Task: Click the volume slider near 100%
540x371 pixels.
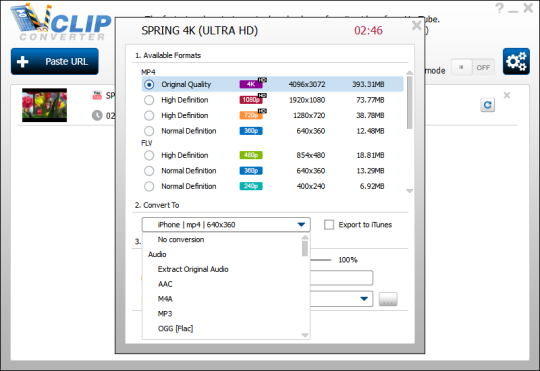Action: (321, 260)
